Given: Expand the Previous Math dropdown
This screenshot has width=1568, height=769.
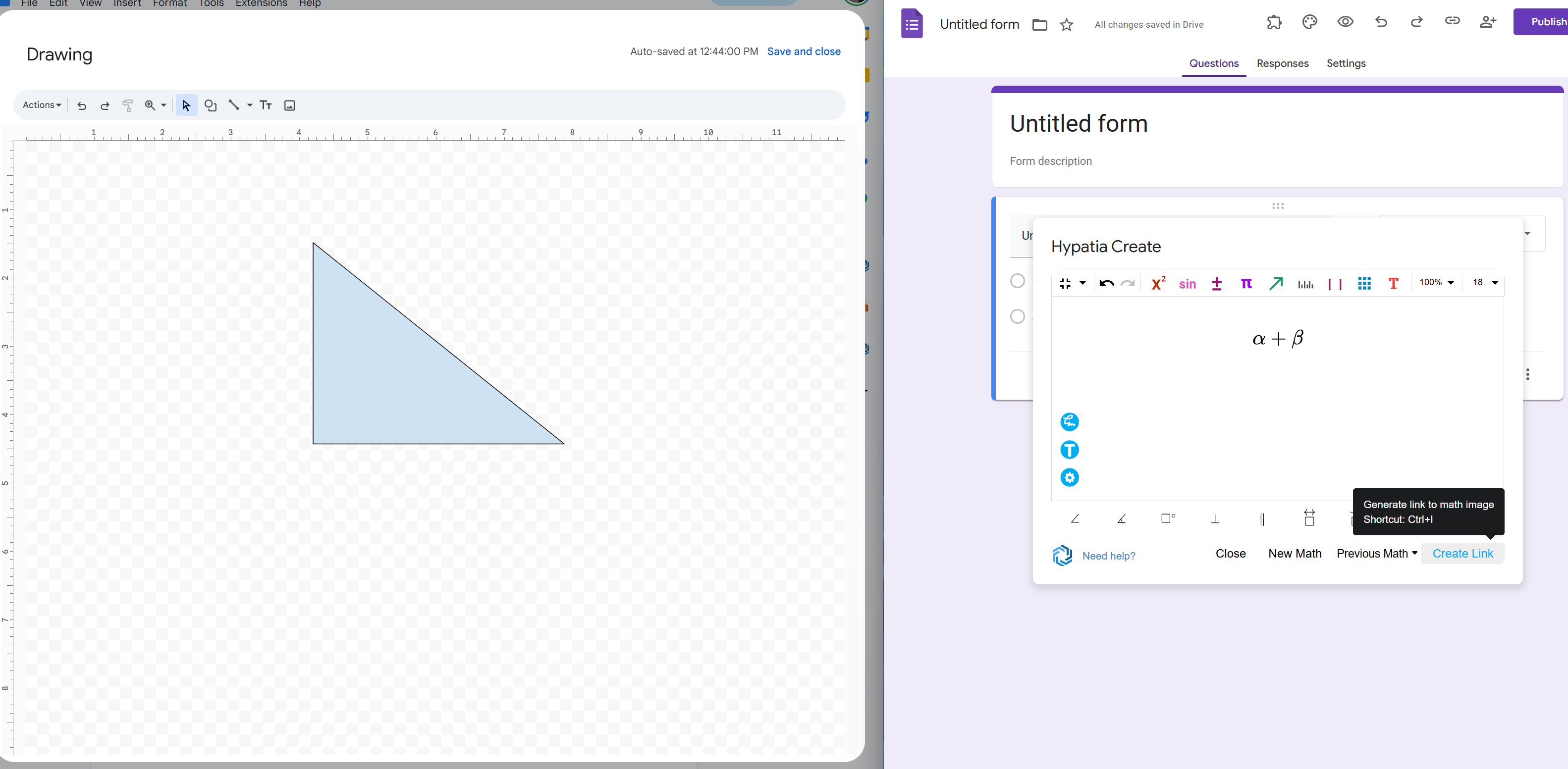Looking at the screenshot, I should [x=1376, y=553].
